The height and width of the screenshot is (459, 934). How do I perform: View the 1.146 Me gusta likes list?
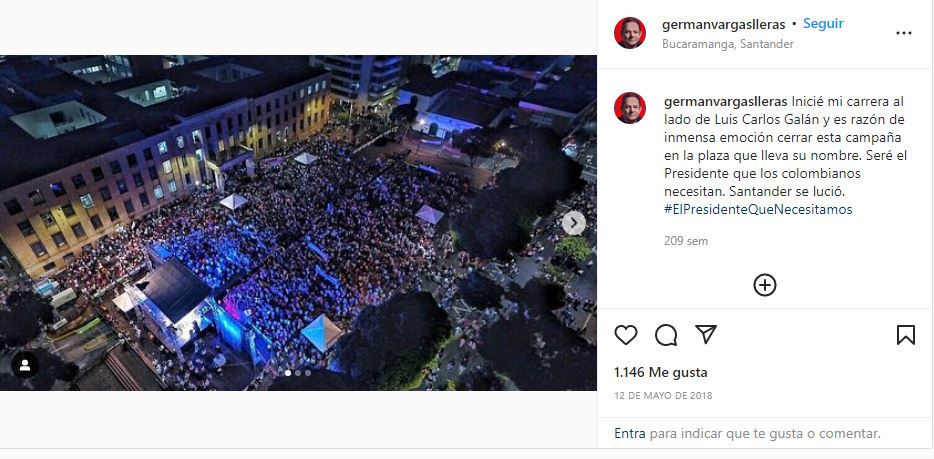coord(661,373)
